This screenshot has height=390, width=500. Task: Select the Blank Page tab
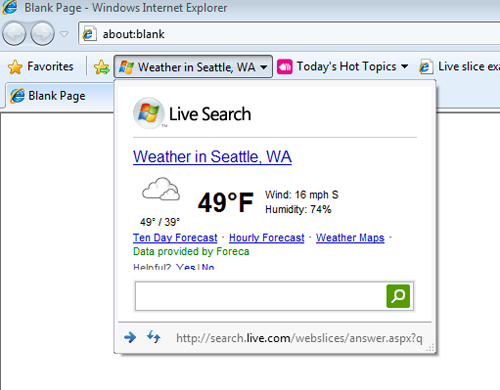coord(60,96)
